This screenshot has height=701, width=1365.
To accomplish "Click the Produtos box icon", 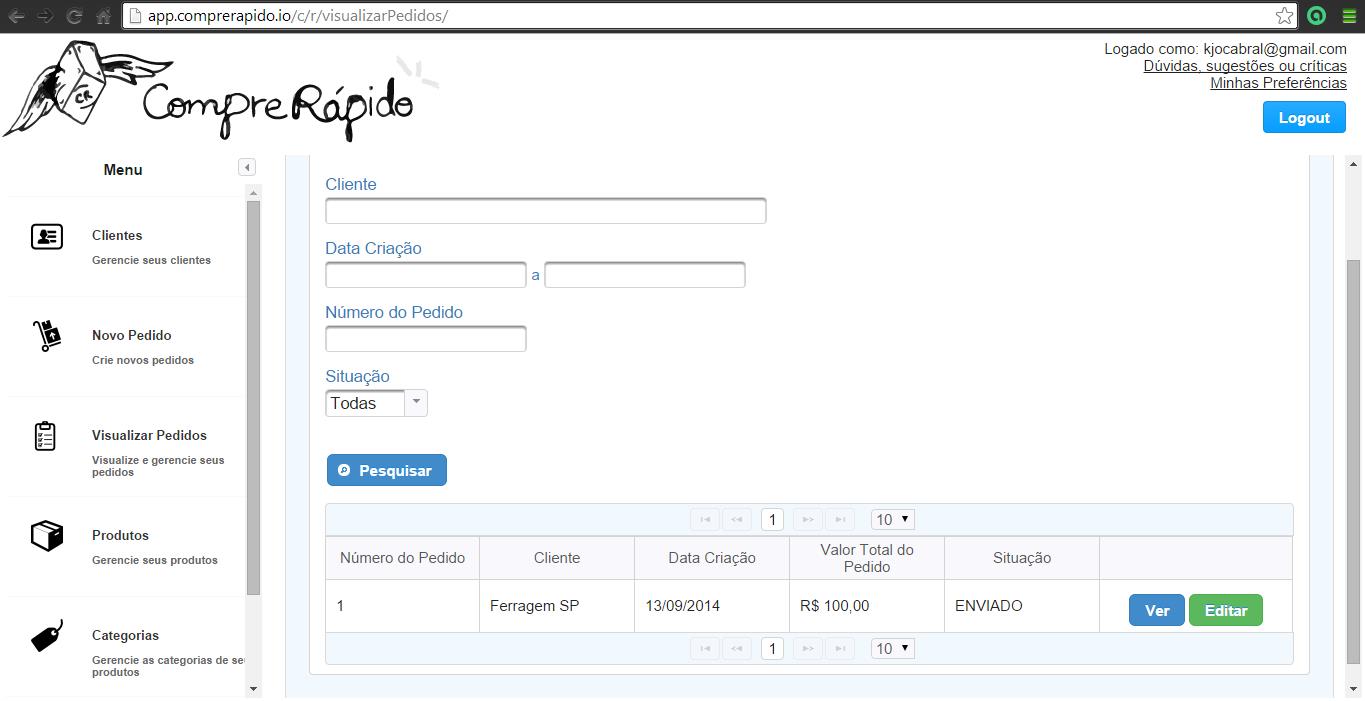I will (x=47, y=536).
